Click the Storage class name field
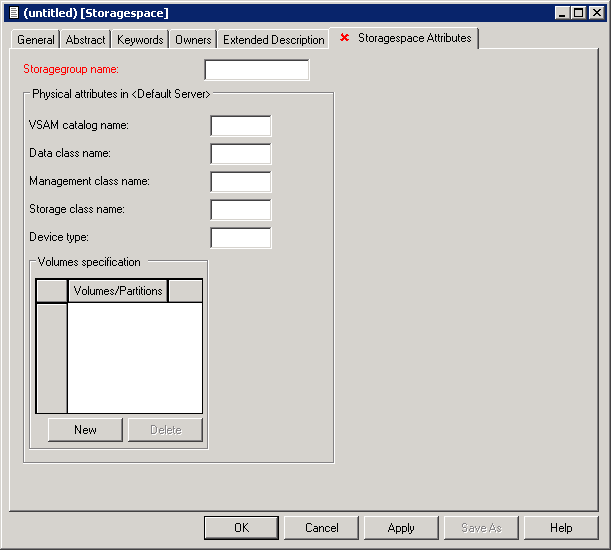Screen dimensions: 611x550 [x=241, y=210]
